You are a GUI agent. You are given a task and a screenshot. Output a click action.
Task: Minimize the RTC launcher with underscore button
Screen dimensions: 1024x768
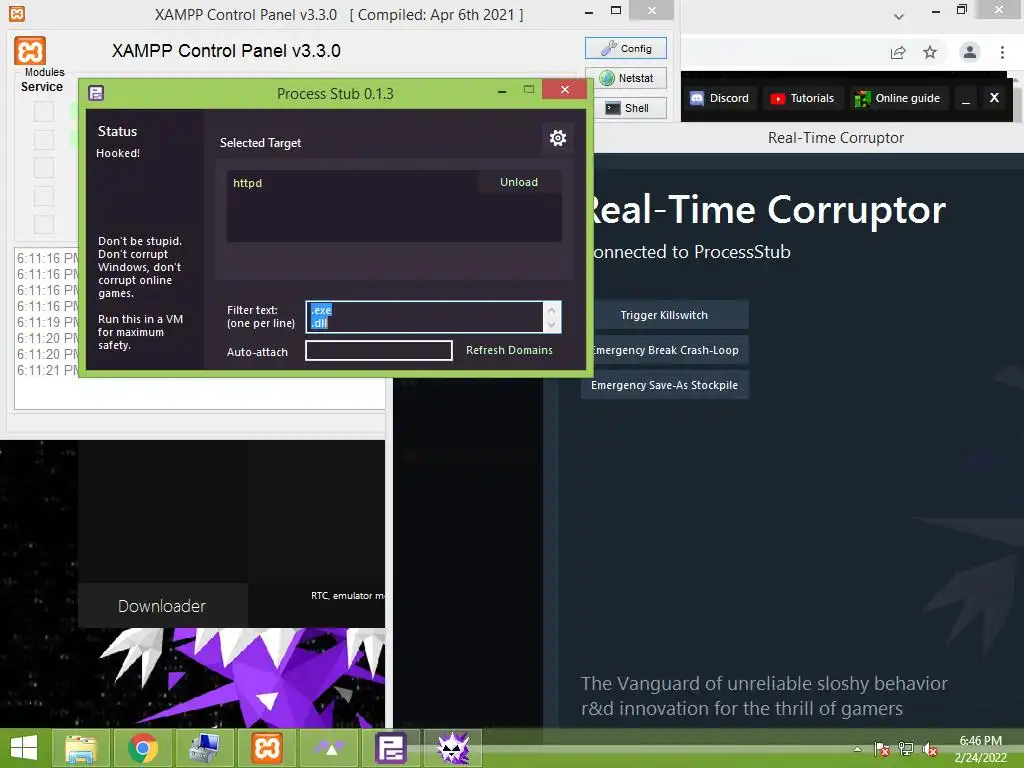tap(966, 99)
